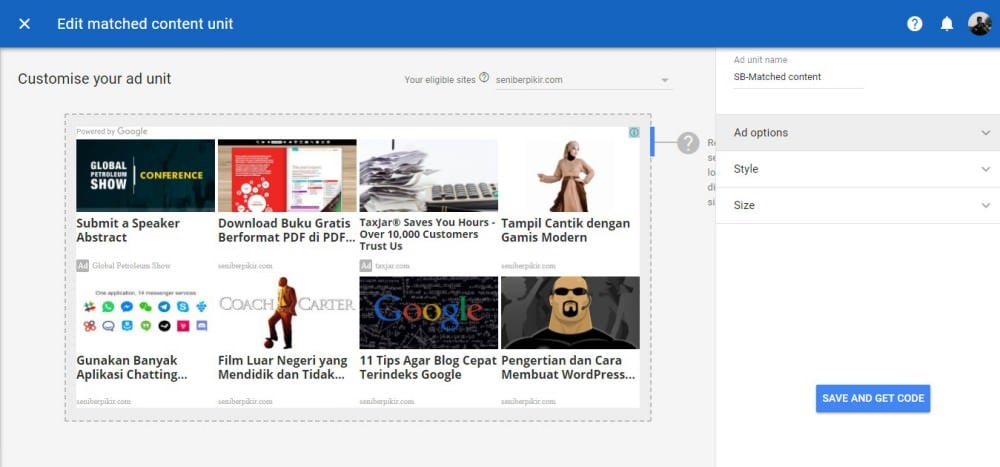The height and width of the screenshot is (467, 1000).
Task: Click Ad badge next to Global Petroleum Show
Action: (82, 265)
